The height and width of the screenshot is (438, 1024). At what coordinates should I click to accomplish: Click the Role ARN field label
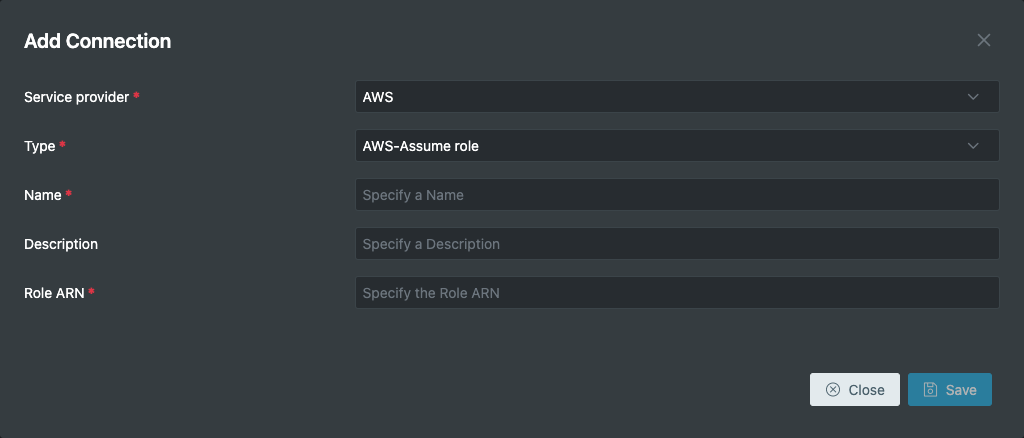pyautogui.click(x=54, y=293)
